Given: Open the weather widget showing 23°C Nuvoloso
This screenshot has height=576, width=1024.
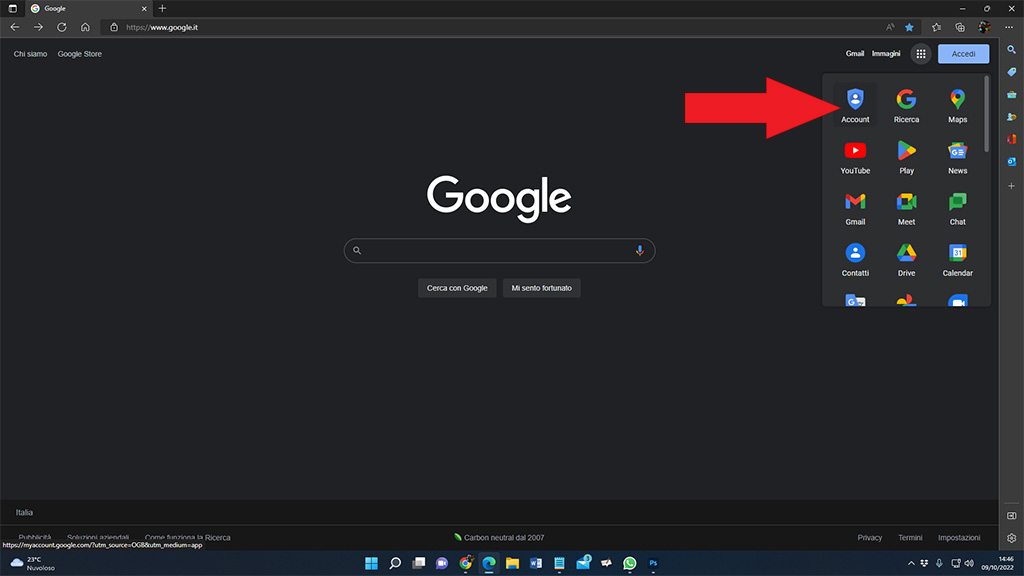Looking at the screenshot, I should pyautogui.click(x=34, y=564).
